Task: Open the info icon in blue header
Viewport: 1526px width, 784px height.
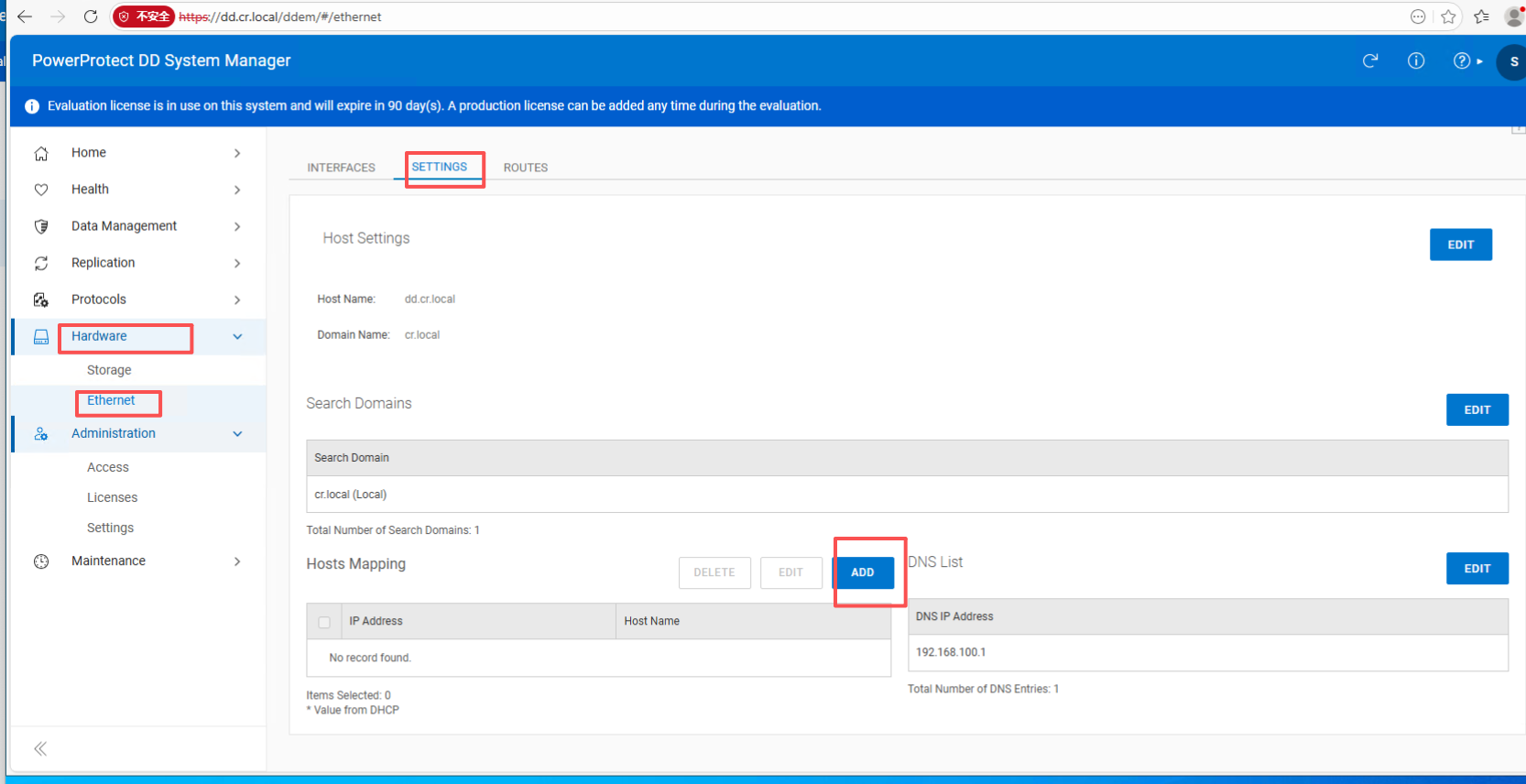Action: point(1416,60)
